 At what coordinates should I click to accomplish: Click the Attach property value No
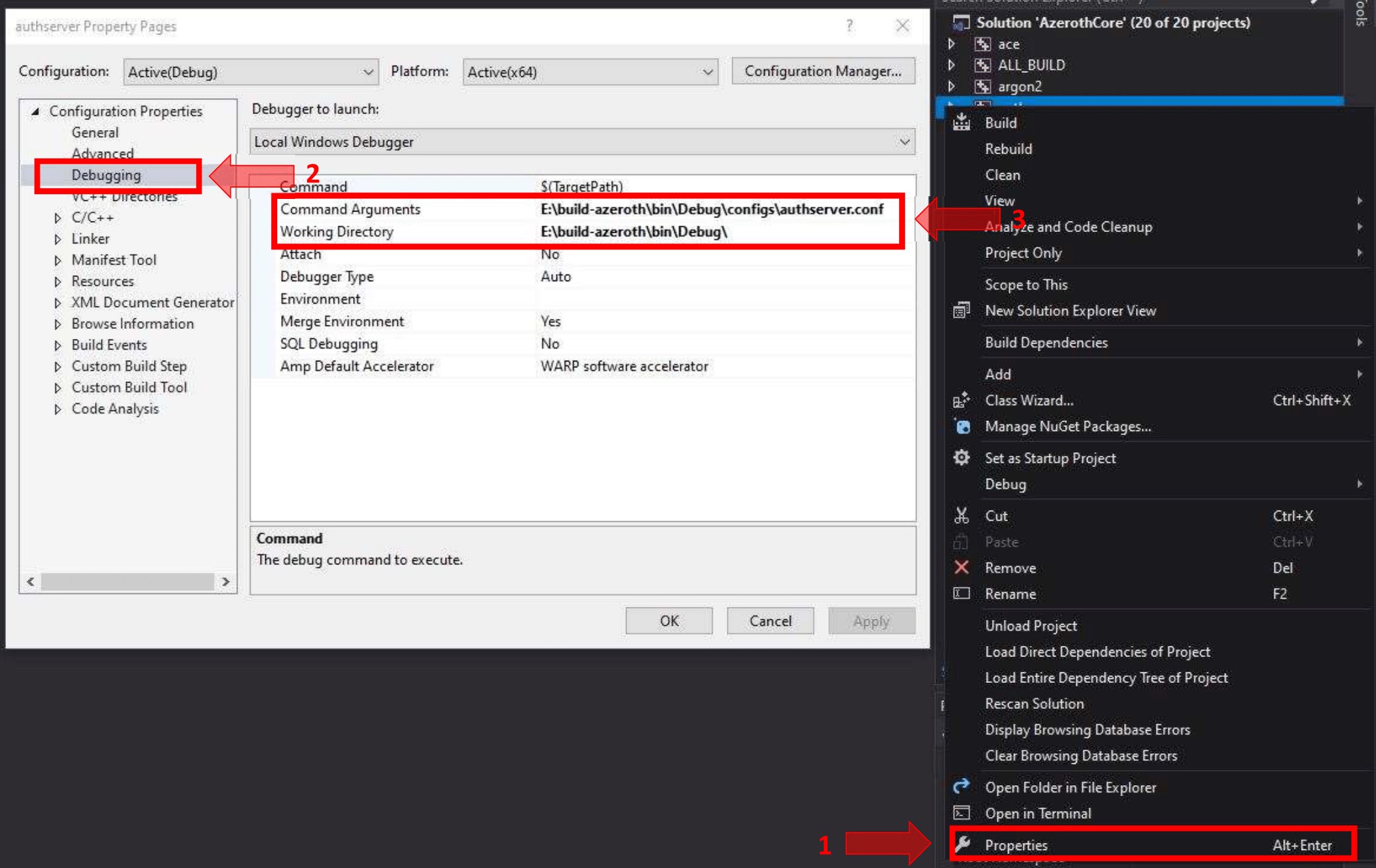pyautogui.click(x=550, y=254)
